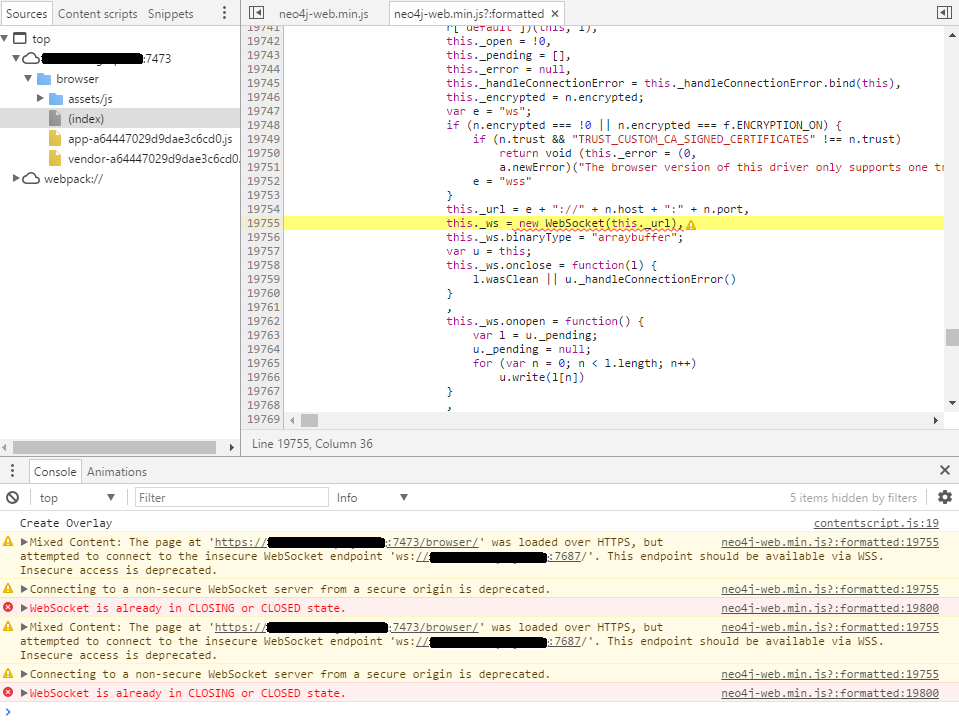Open last neo4j-web.min.js?:formatted:19800 link

829,693
